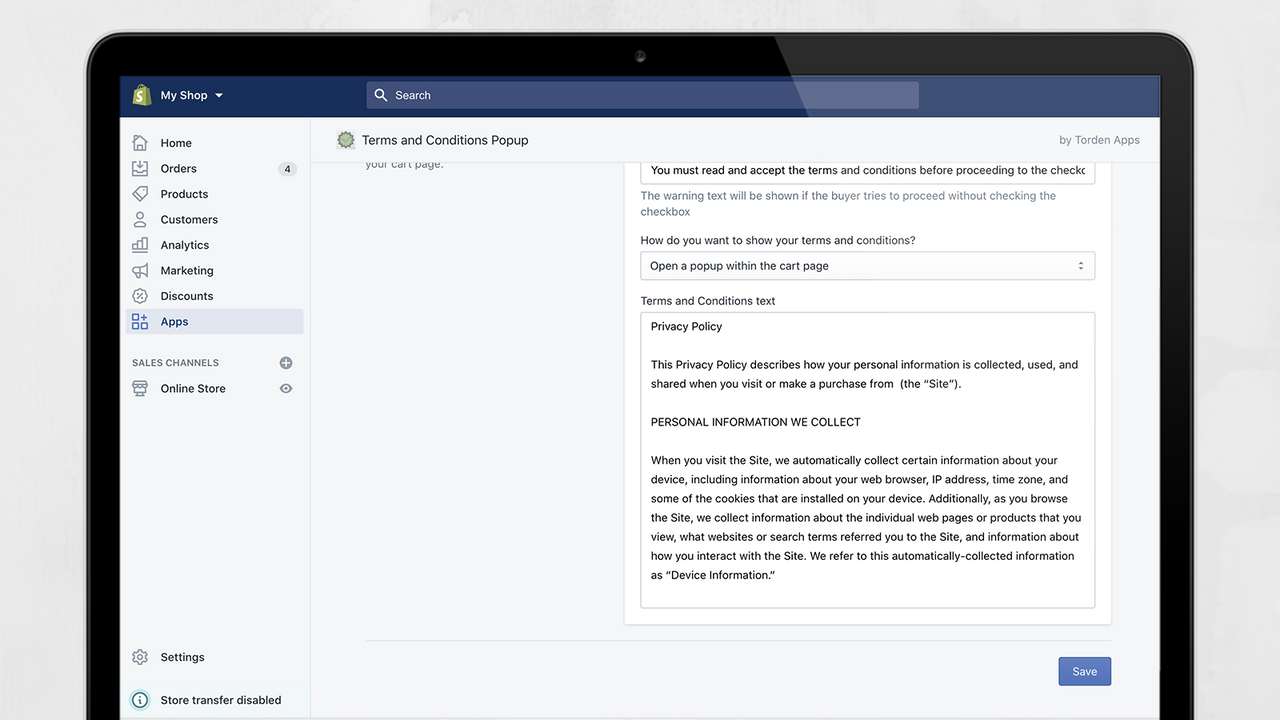Click the 'Terms and Conditions text' label
Viewport: 1280px width, 720px height.
click(708, 301)
